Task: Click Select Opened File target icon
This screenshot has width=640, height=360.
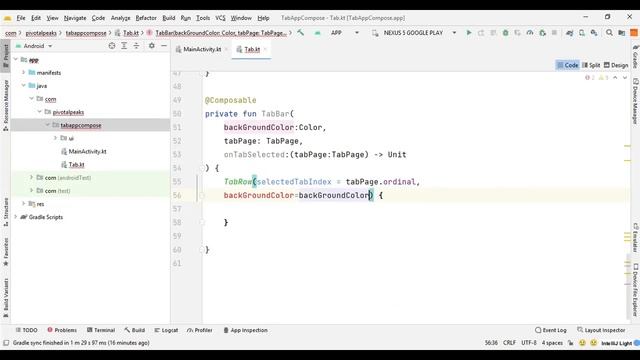Action: (112, 46)
